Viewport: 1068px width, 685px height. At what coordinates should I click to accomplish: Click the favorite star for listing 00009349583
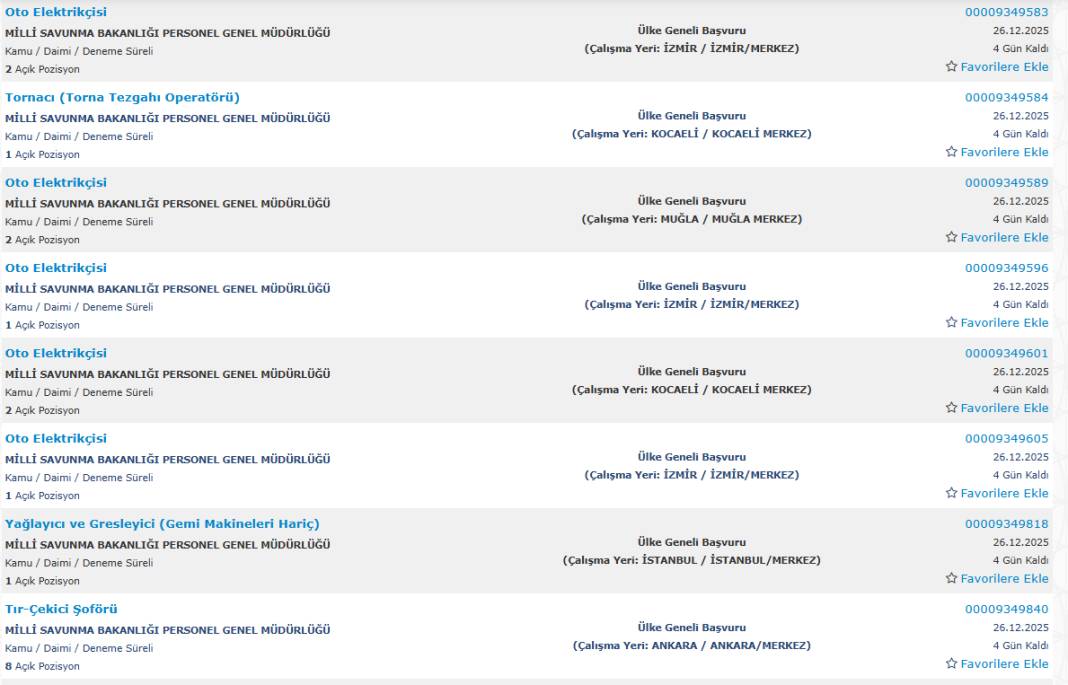(952, 67)
